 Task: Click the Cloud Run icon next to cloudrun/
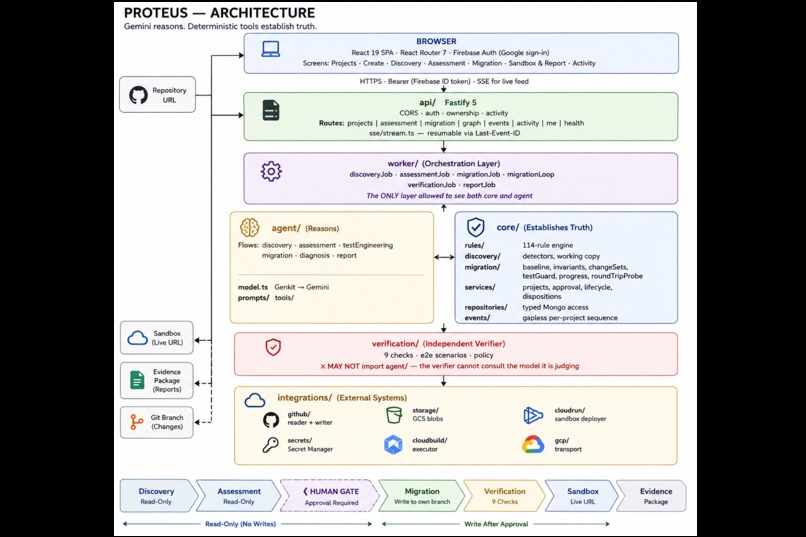(x=533, y=415)
